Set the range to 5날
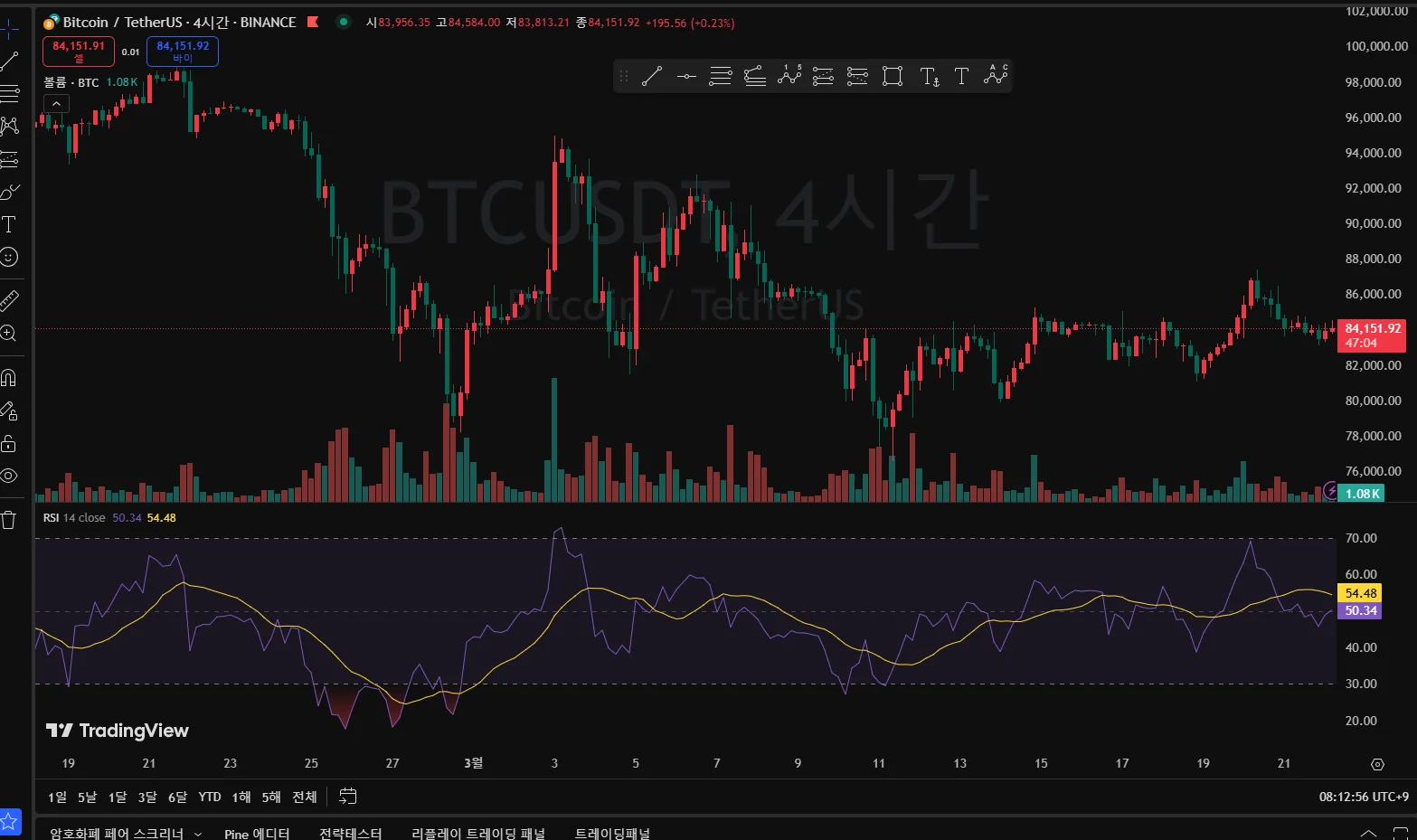The height and width of the screenshot is (840, 1417). click(x=87, y=797)
